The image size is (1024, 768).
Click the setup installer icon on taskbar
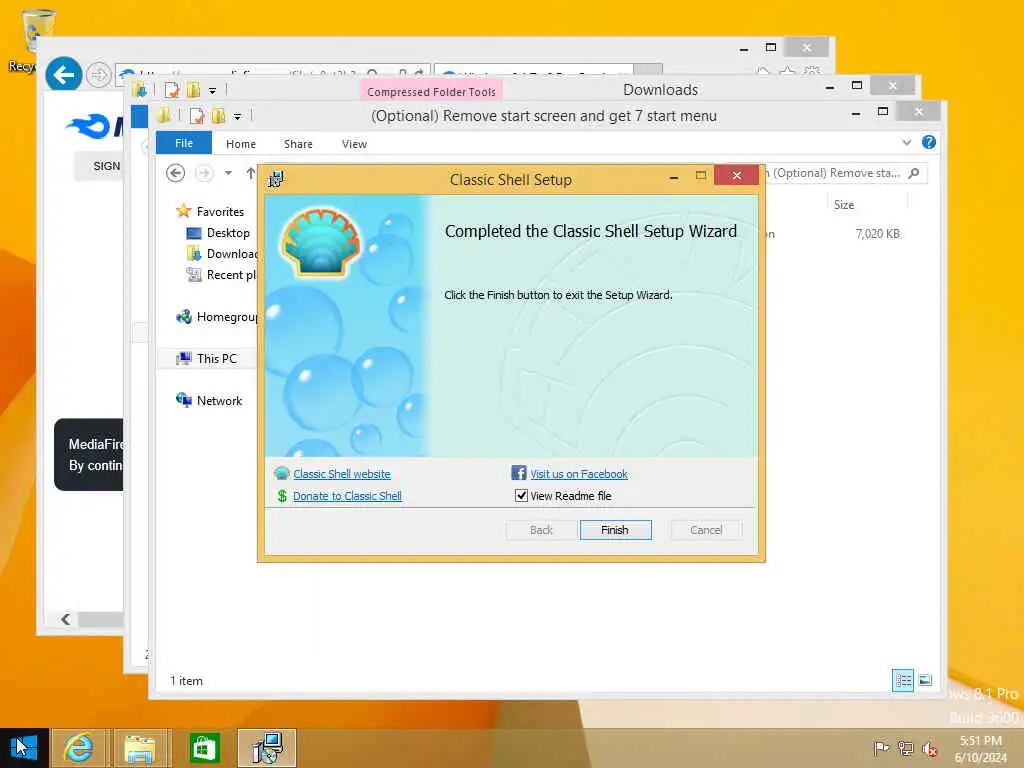tap(267, 748)
